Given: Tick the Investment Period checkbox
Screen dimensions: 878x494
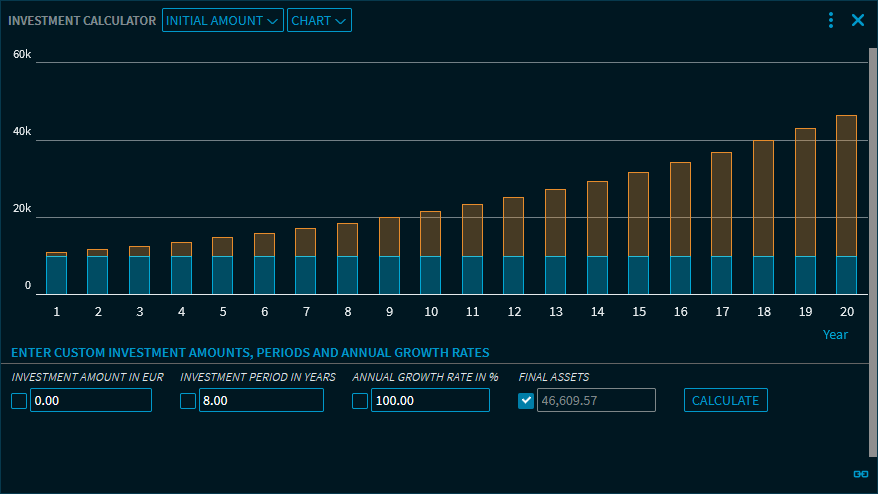Looking at the screenshot, I should pos(188,401).
